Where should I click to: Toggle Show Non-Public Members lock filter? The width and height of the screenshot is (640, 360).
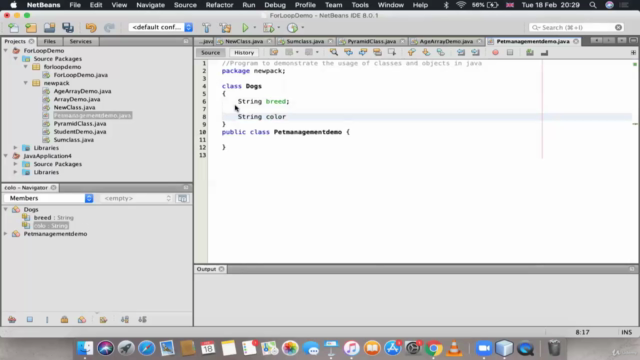[64, 320]
